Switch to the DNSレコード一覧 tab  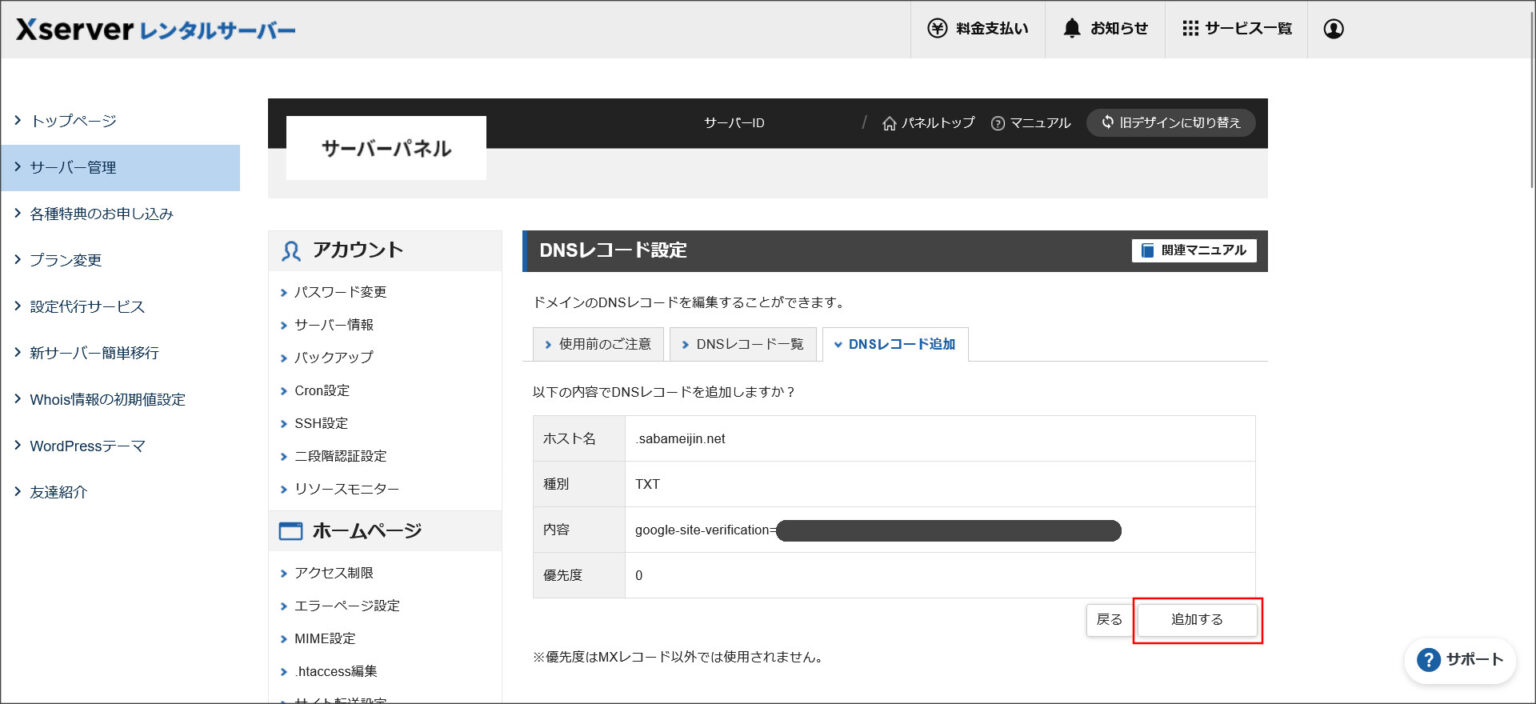(743, 344)
